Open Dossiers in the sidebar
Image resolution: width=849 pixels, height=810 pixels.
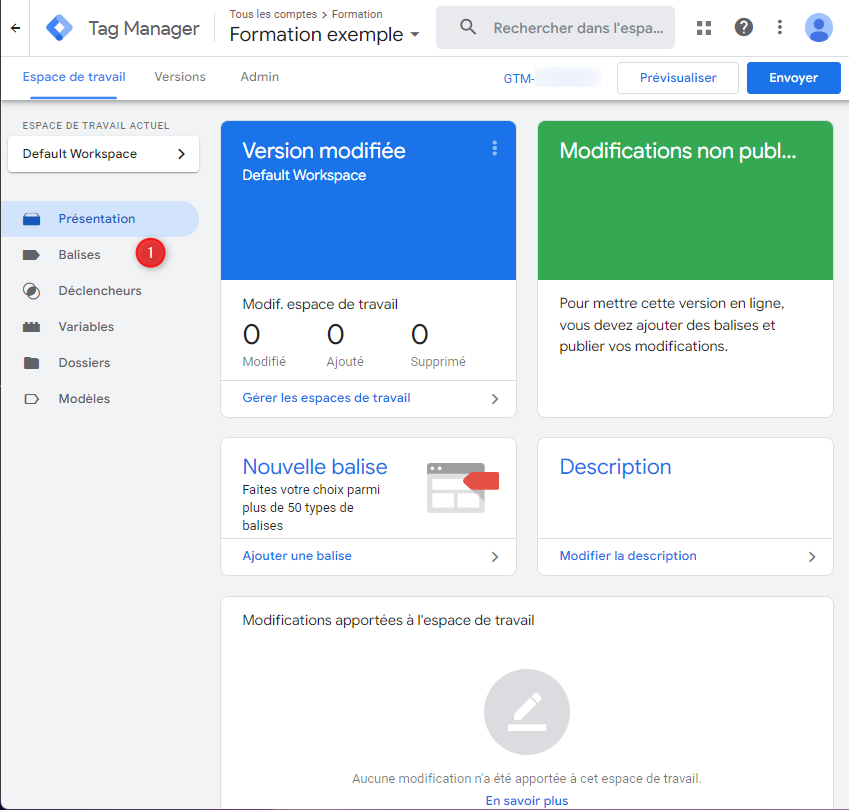84,363
